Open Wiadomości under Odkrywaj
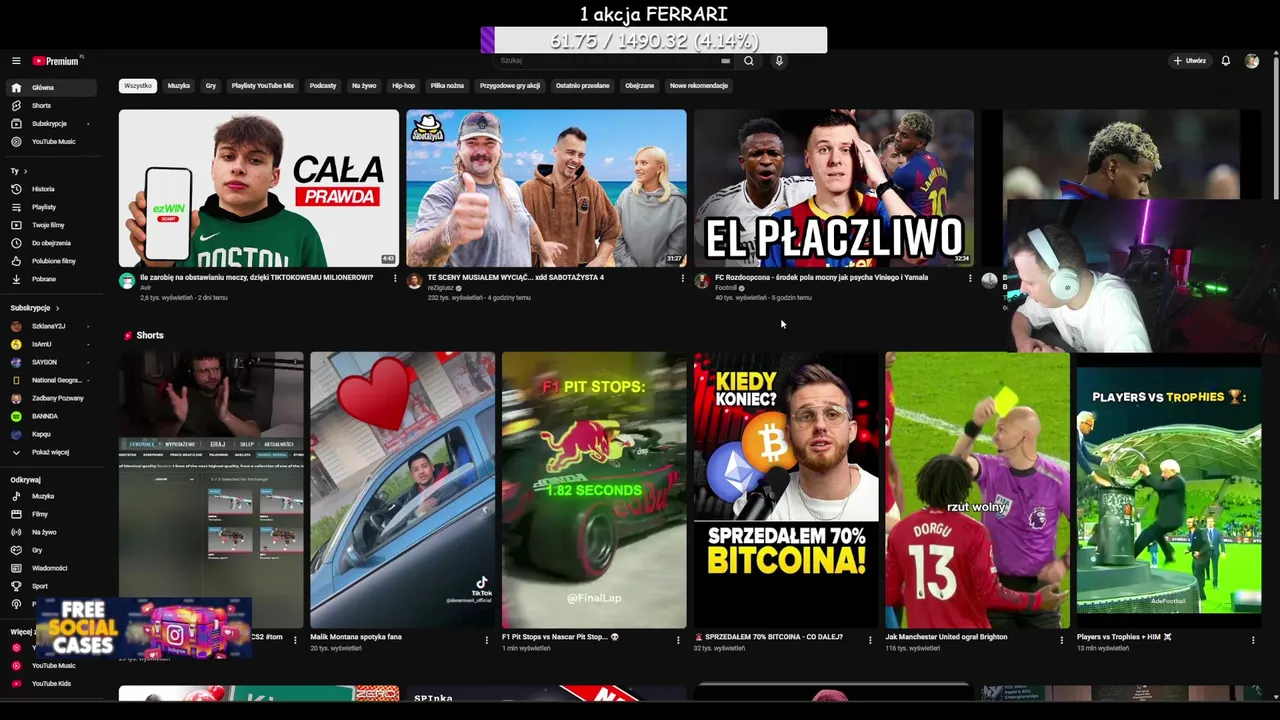Image resolution: width=1280 pixels, height=720 pixels. [52, 568]
